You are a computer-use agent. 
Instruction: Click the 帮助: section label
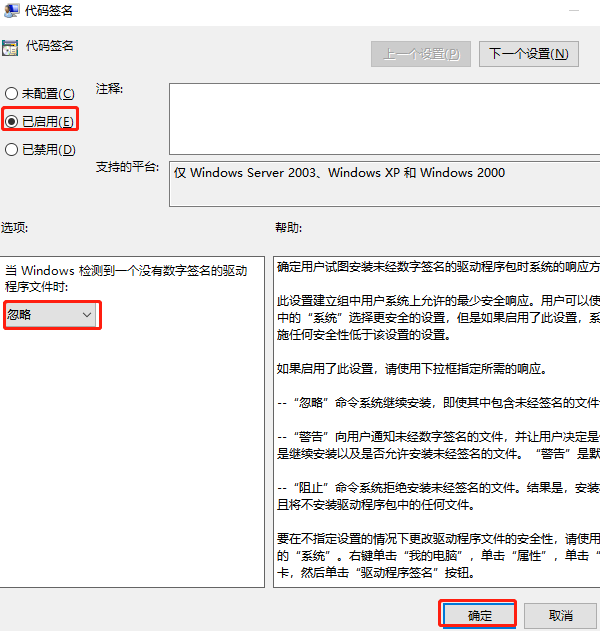(x=288, y=228)
